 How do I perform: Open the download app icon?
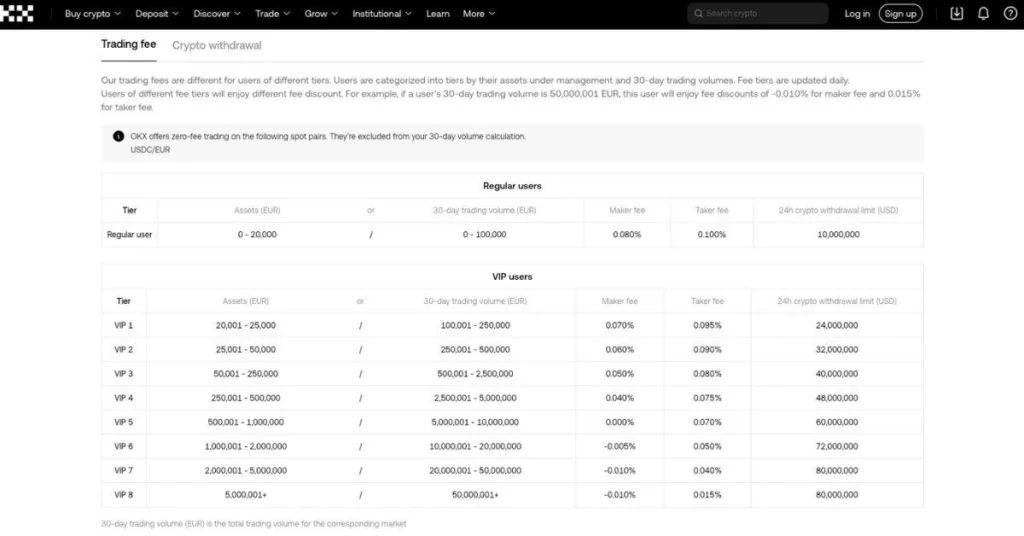tap(956, 14)
